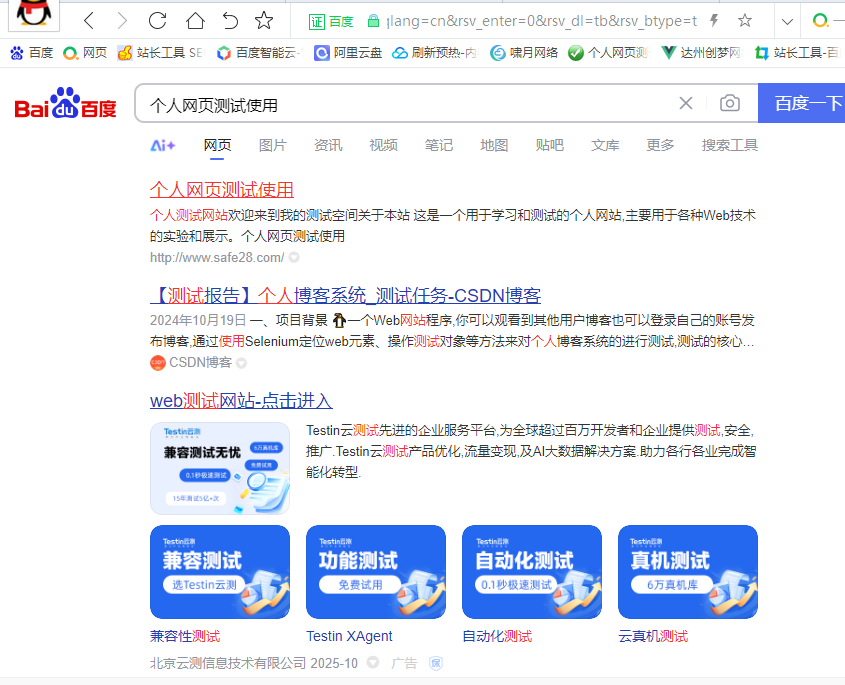Switch to the 图片 tab

[272, 145]
